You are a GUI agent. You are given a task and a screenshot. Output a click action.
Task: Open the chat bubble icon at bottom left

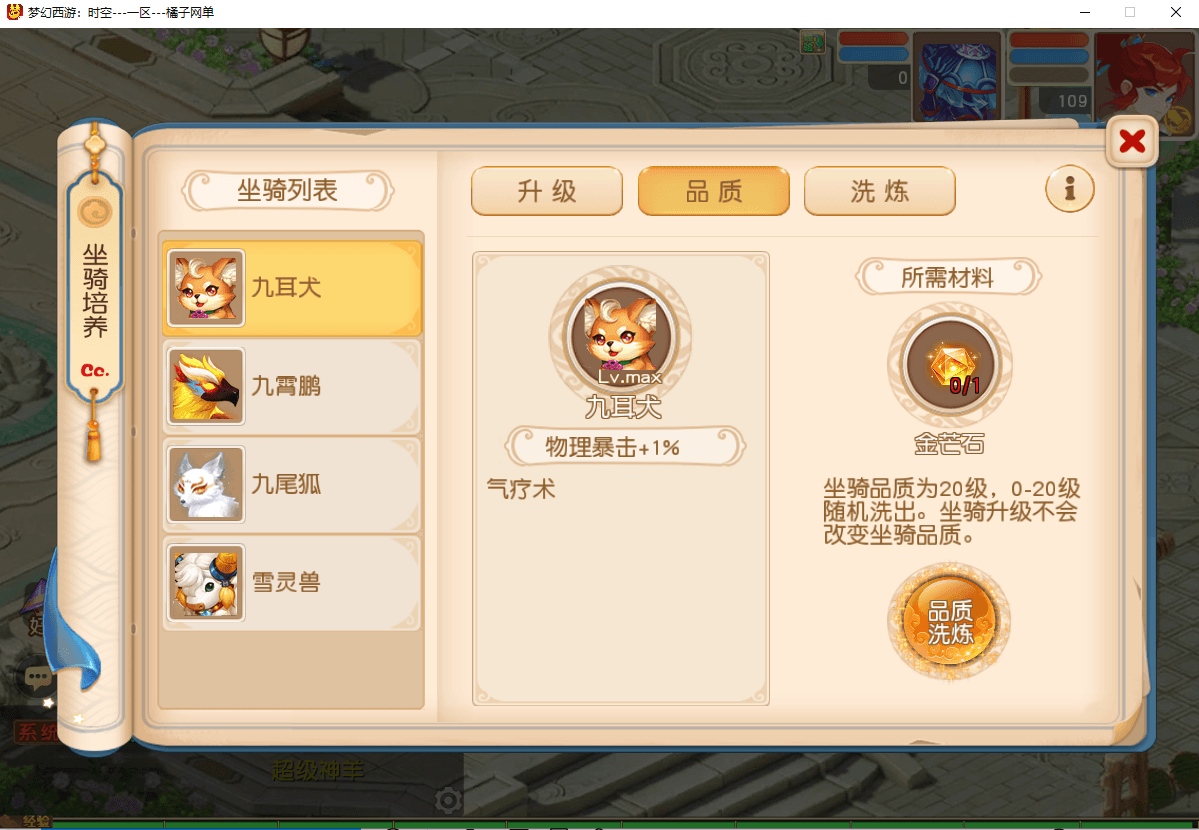click(x=37, y=677)
